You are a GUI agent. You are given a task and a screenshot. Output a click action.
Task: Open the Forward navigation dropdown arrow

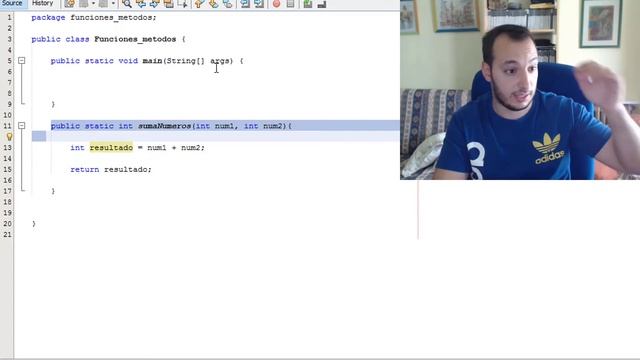point(113,4)
